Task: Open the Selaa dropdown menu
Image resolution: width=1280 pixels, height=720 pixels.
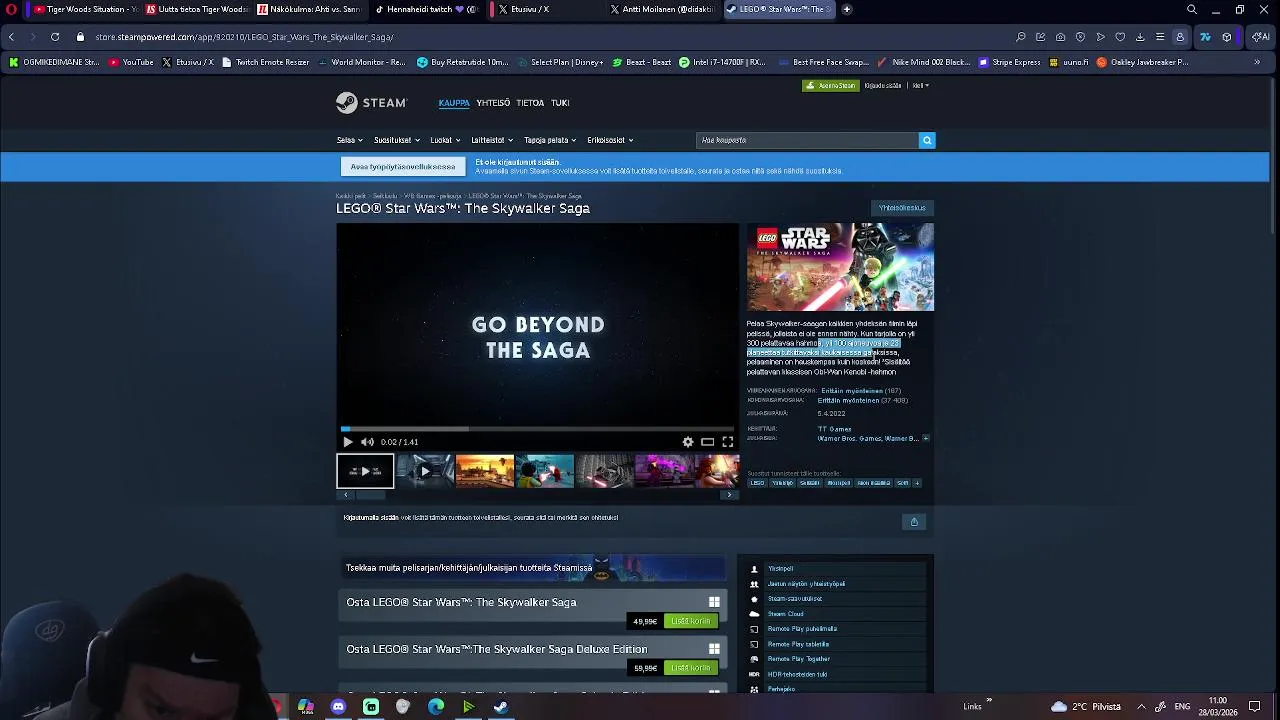Action: click(x=350, y=140)
